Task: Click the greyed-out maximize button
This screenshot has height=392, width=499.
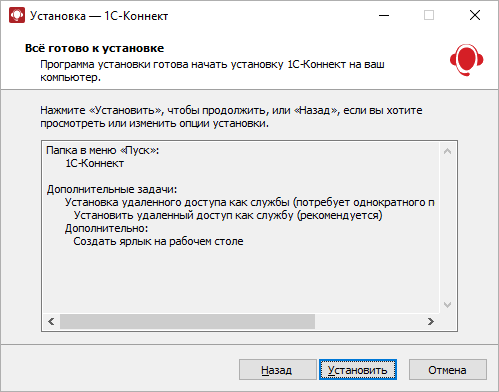Action: (429, 15)
